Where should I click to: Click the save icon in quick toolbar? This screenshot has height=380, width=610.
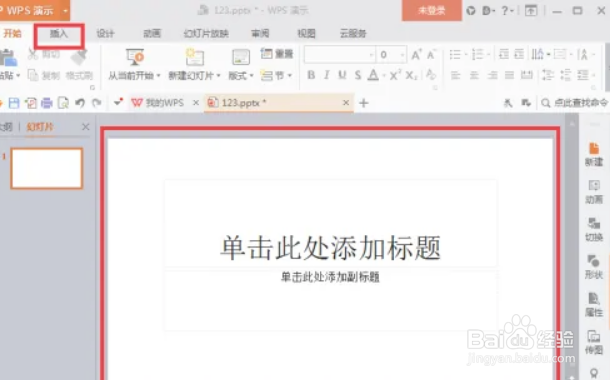[14, 103]
